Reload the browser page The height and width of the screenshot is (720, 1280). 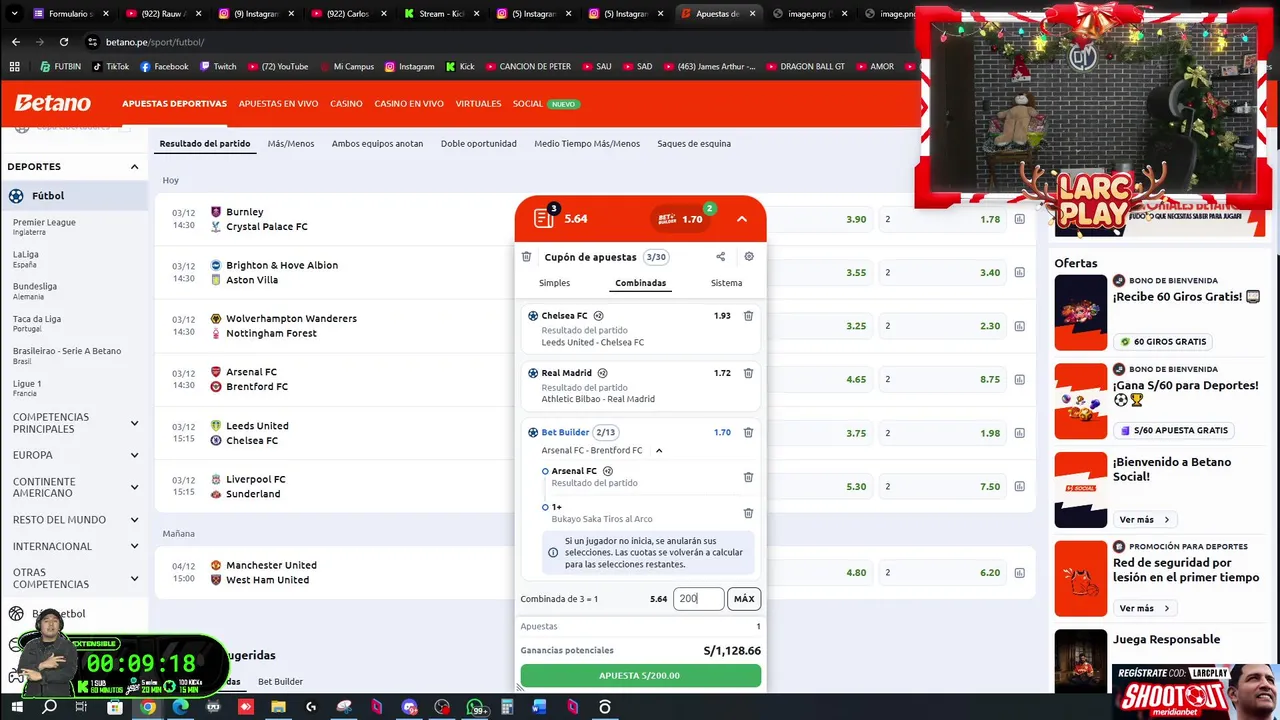(x=64, y=42)
